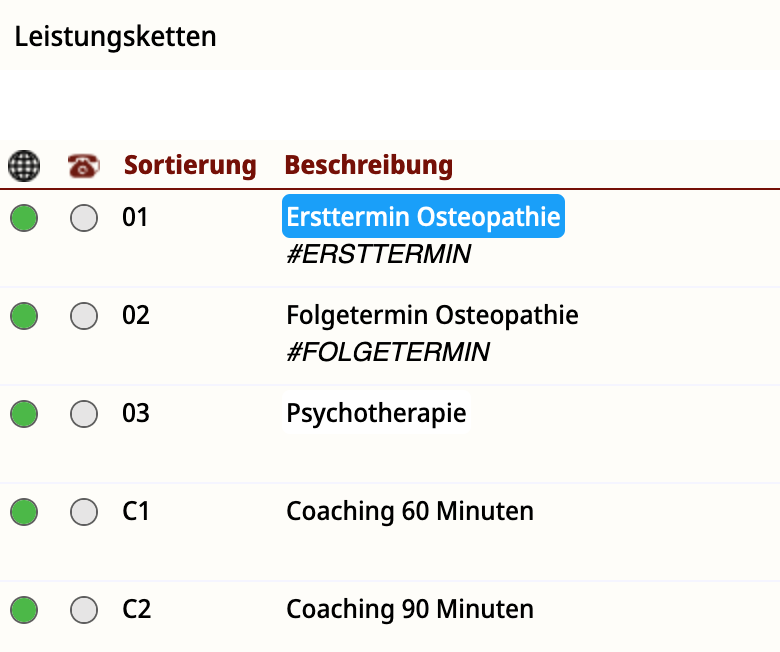
Task: Open the Psychotherapie entry
Action: pos(376,413)
